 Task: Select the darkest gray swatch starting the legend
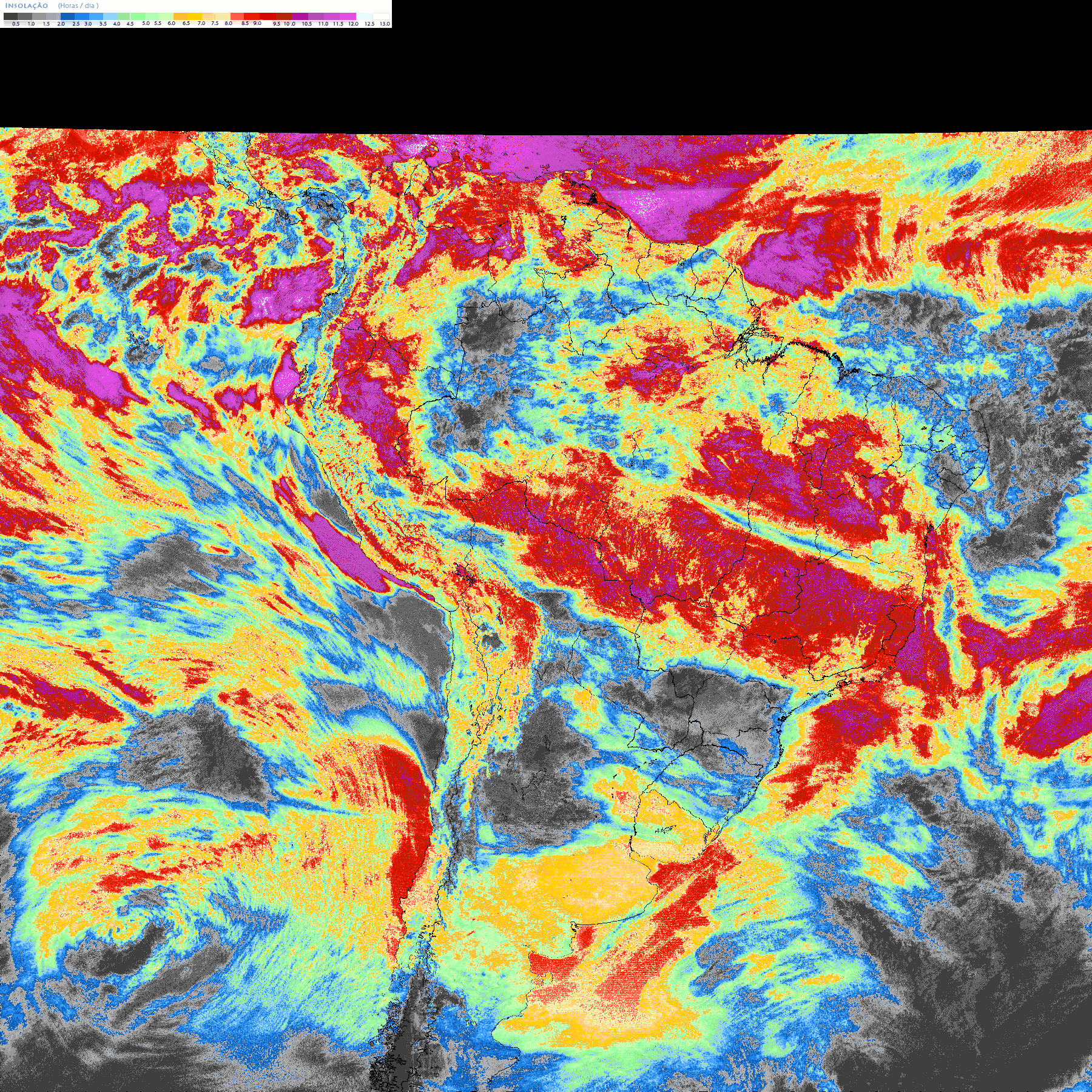[x=10, y=16]
